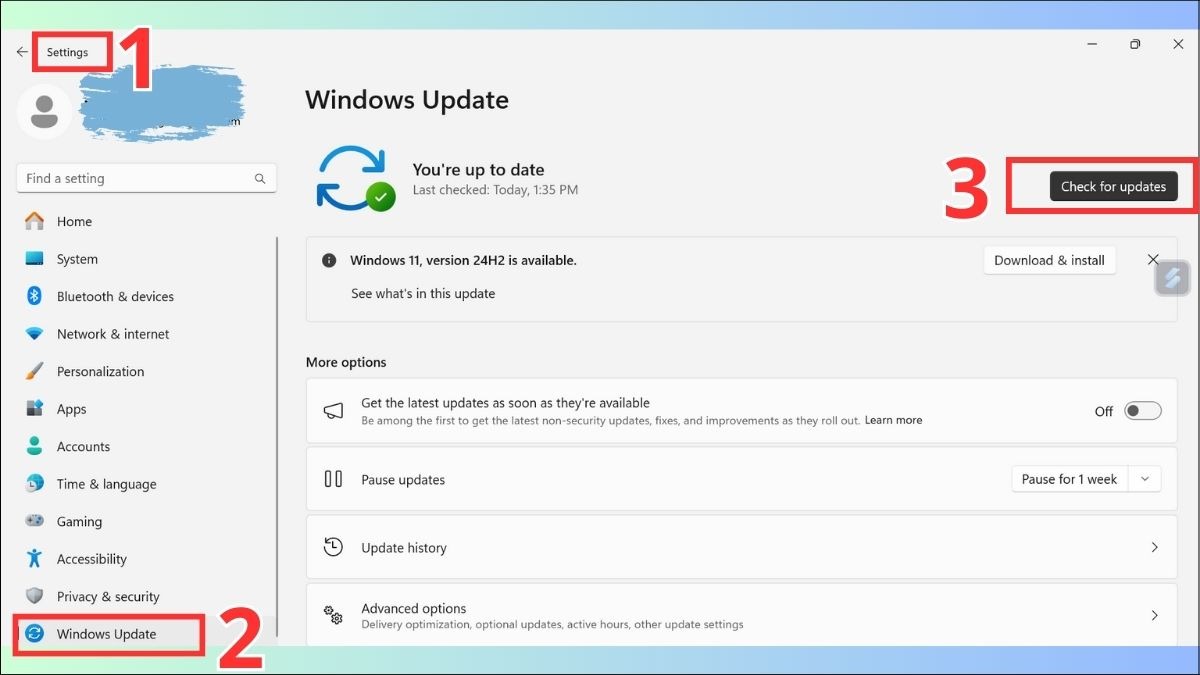This screenshot has height=675, width=1200.
Task: Go to Bluetooth & devices
Action: point(146,296)
